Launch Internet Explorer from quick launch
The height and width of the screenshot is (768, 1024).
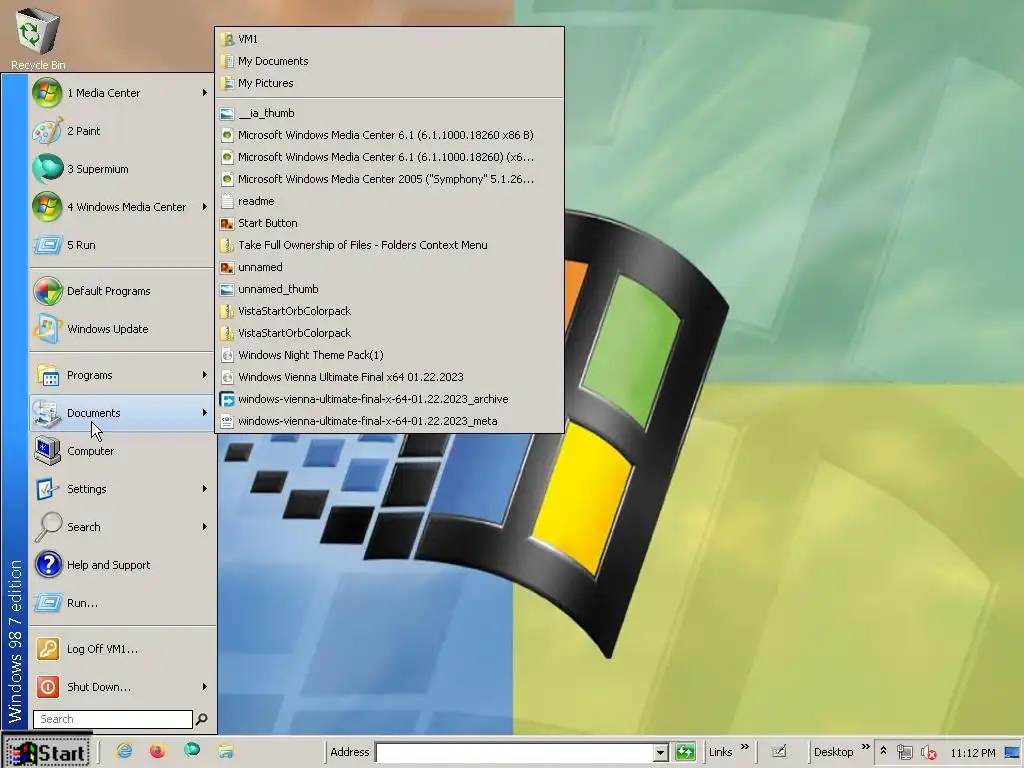click(x=124, y=752)
